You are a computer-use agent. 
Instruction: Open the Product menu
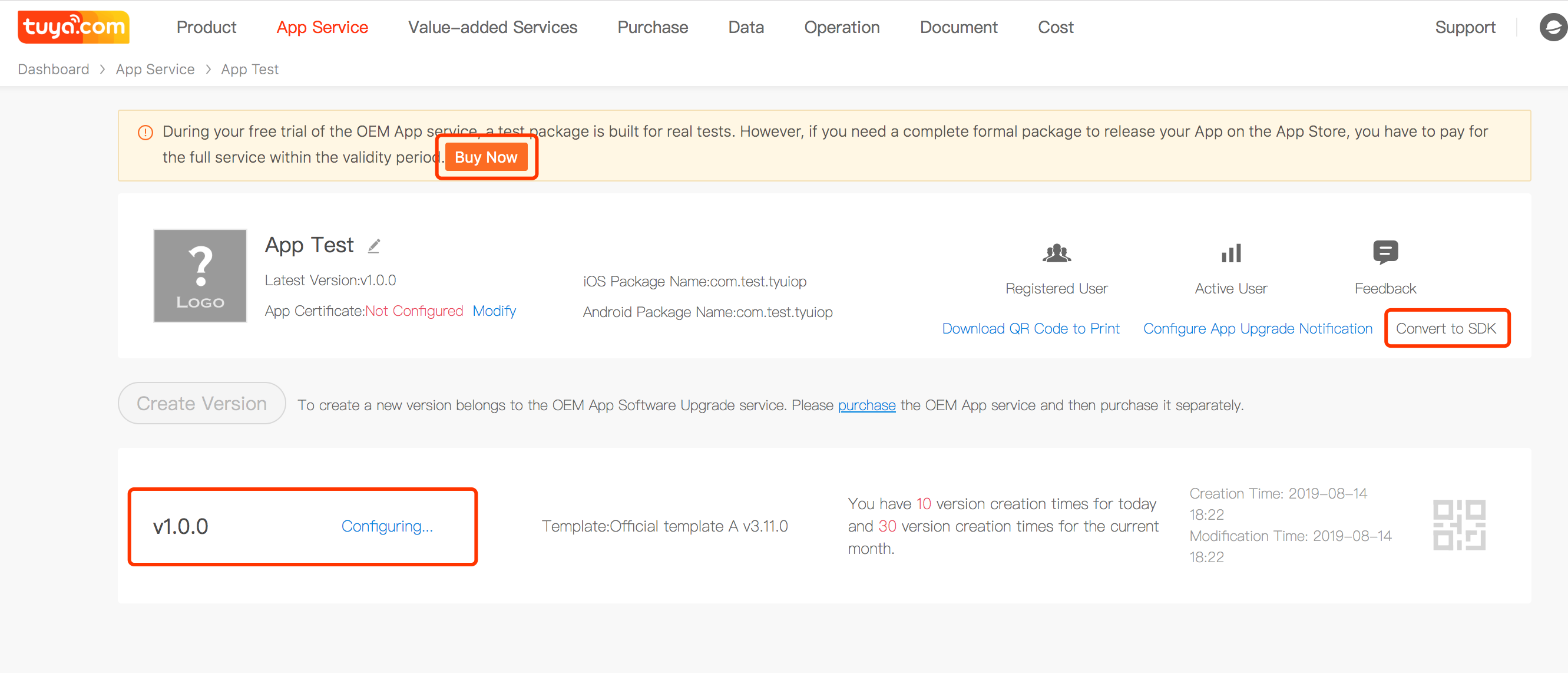click(x=206, y=28)
